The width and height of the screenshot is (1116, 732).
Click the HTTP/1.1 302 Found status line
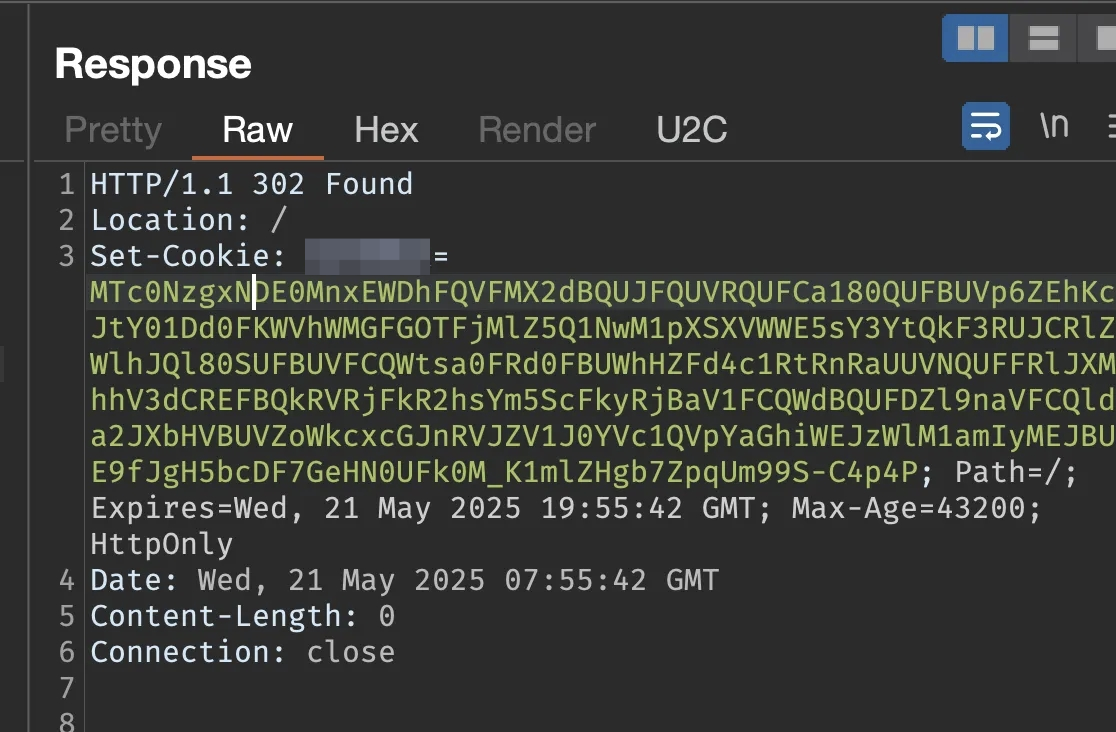252,184
